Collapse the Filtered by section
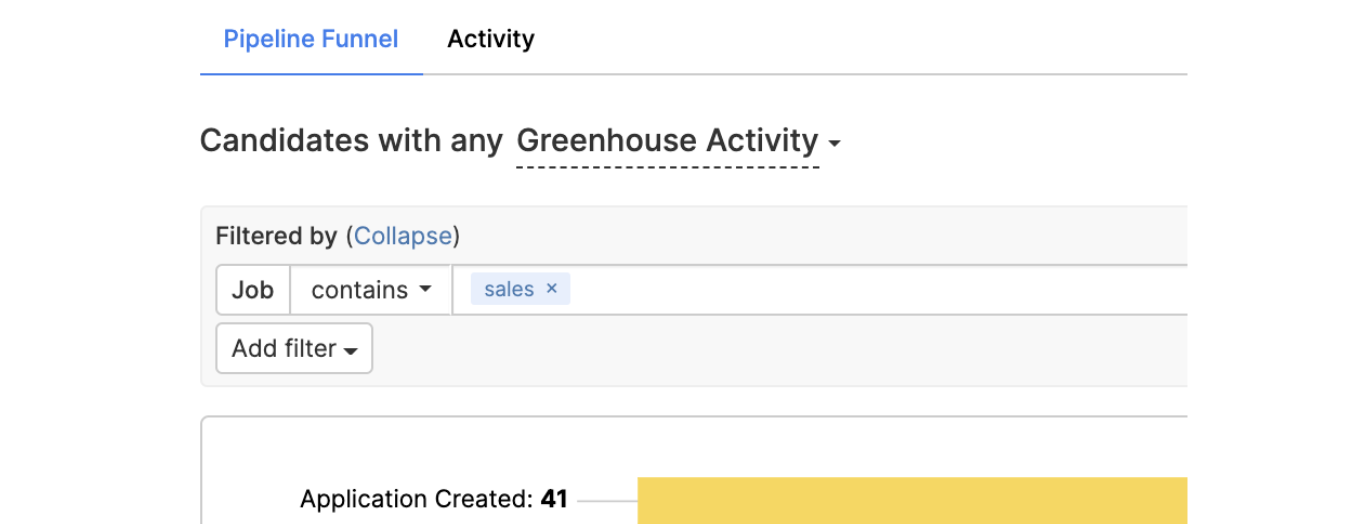This screenshot has height=524, width=1366. point(403,236)
